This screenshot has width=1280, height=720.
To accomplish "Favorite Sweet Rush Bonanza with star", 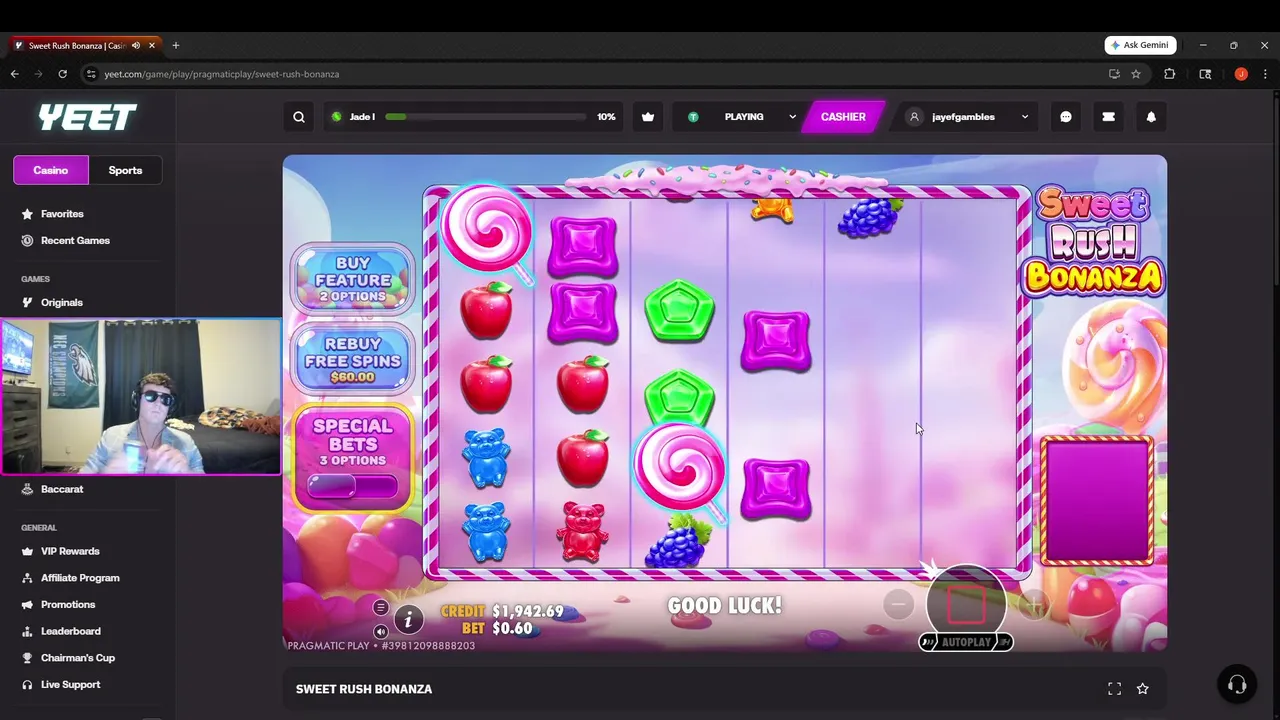I will (x=1143, y=689).
